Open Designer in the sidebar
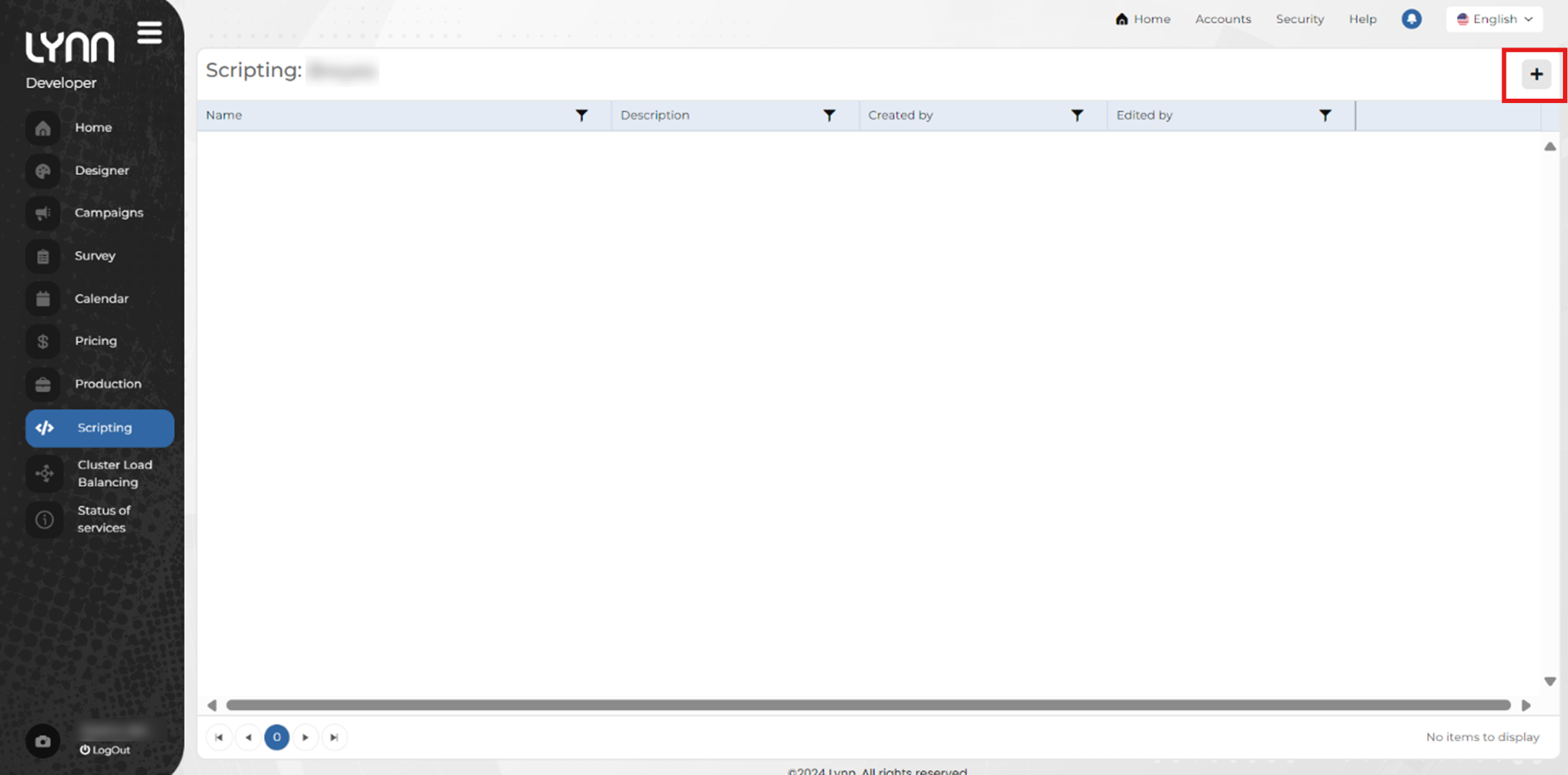 click(102, 170)
